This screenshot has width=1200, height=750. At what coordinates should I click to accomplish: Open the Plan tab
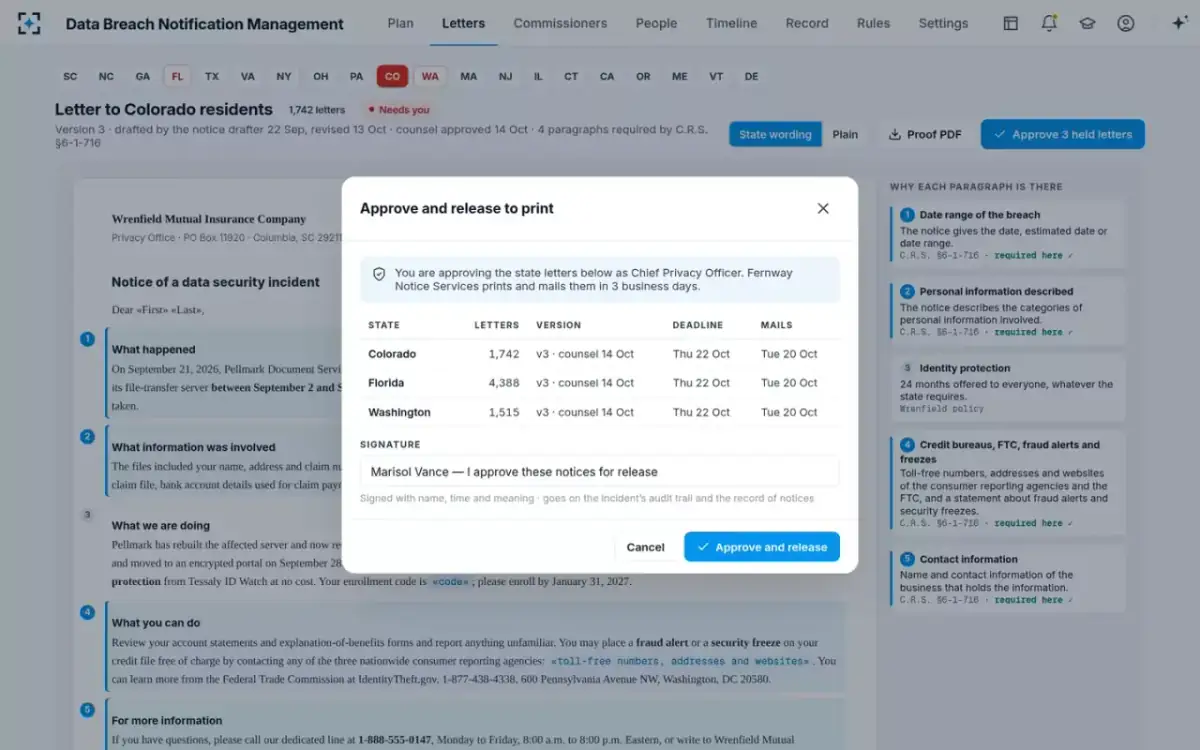400,23
